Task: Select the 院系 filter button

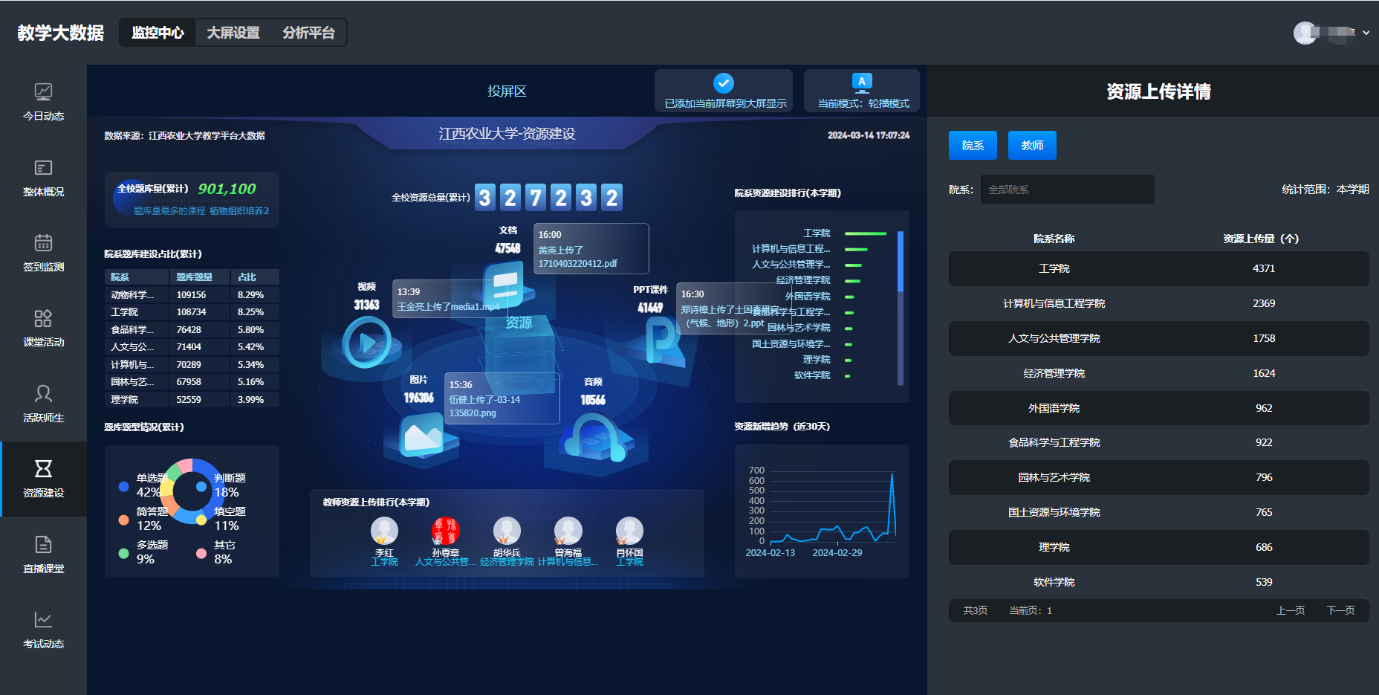Action: click(x=972, y=145)
